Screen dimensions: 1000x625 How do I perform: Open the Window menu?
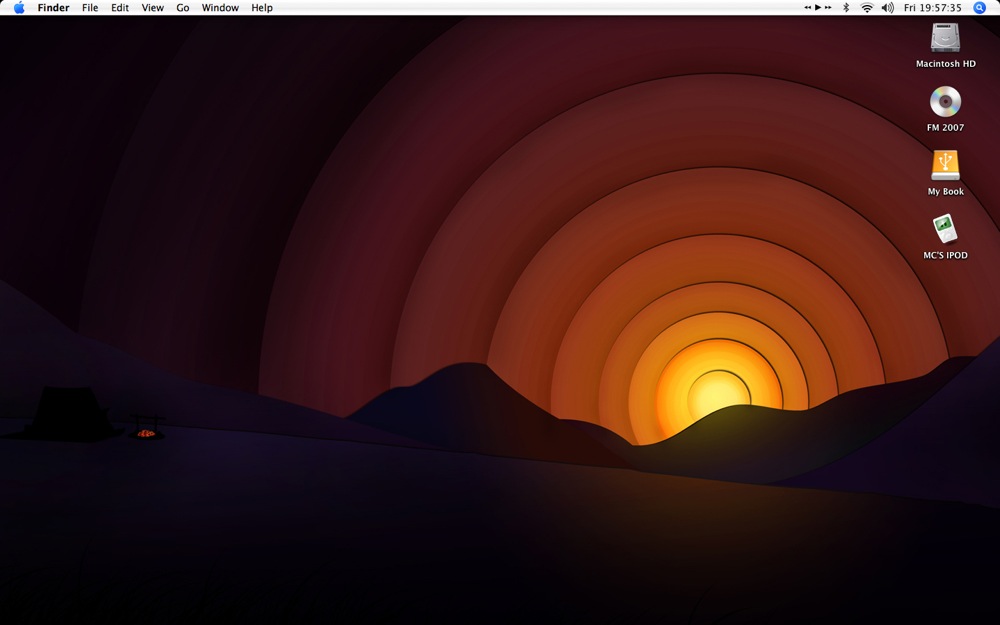(x=220, y=8)
